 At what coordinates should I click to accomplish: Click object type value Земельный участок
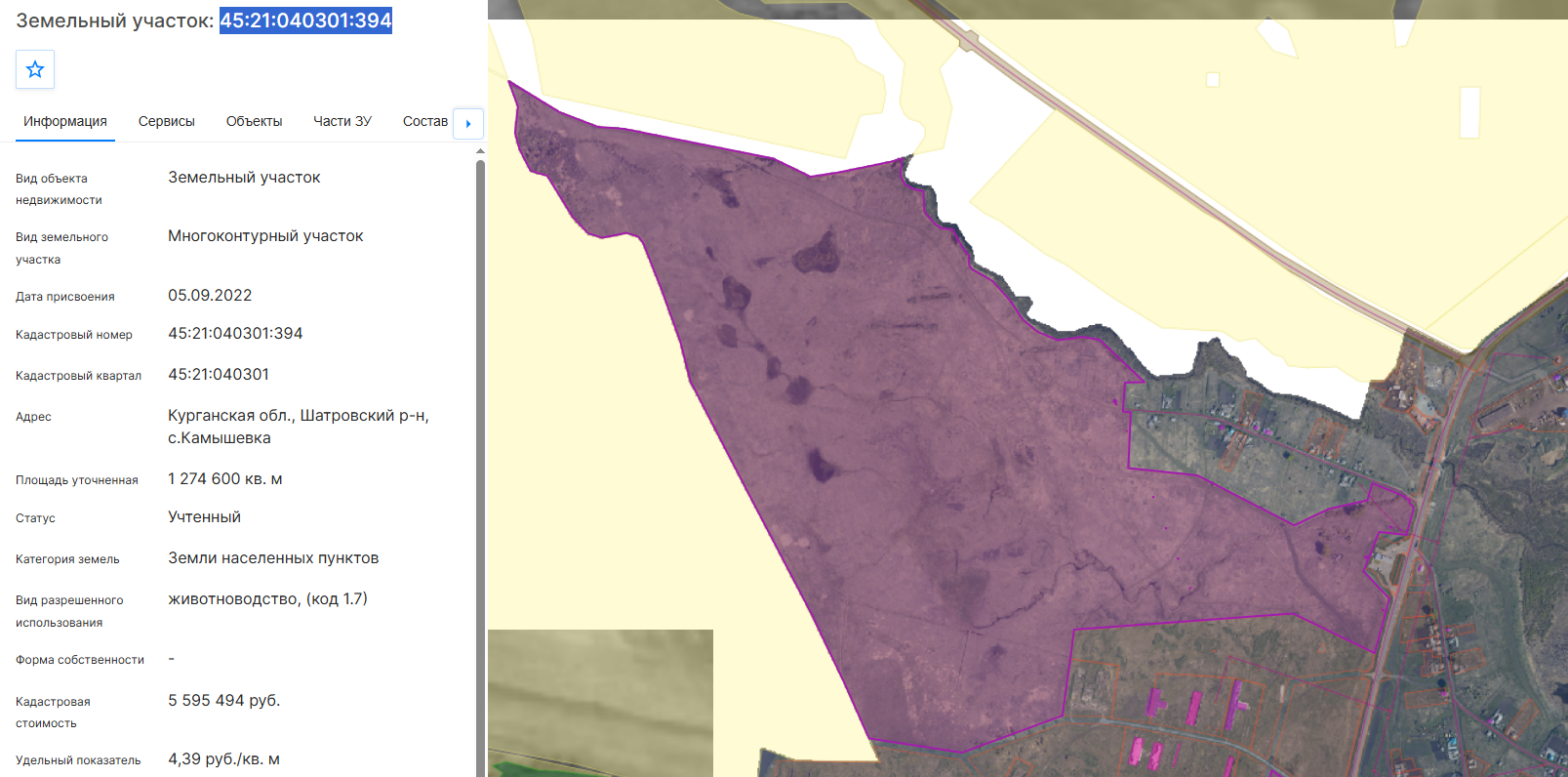[x=244, y=178]
